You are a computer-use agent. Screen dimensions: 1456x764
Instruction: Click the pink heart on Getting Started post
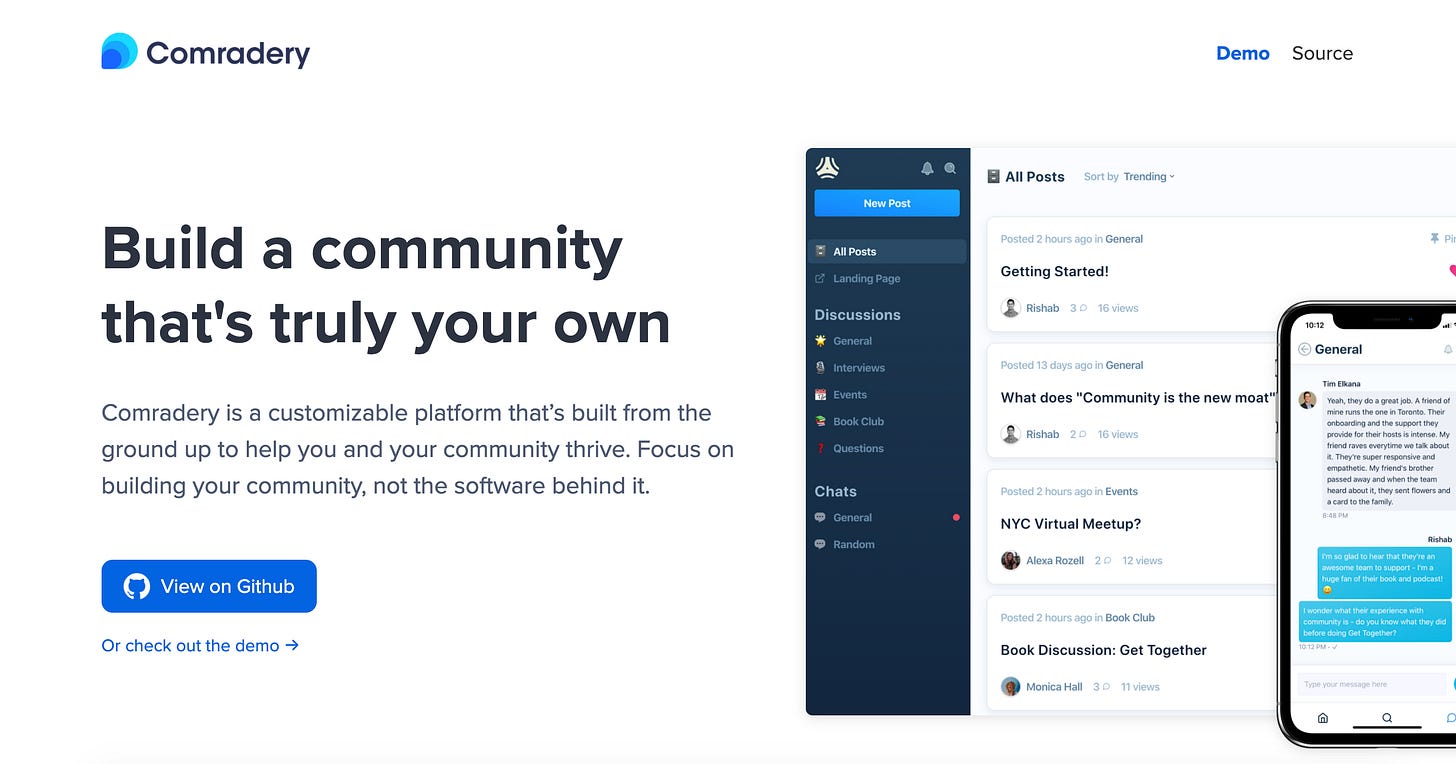click(1452, 270)
